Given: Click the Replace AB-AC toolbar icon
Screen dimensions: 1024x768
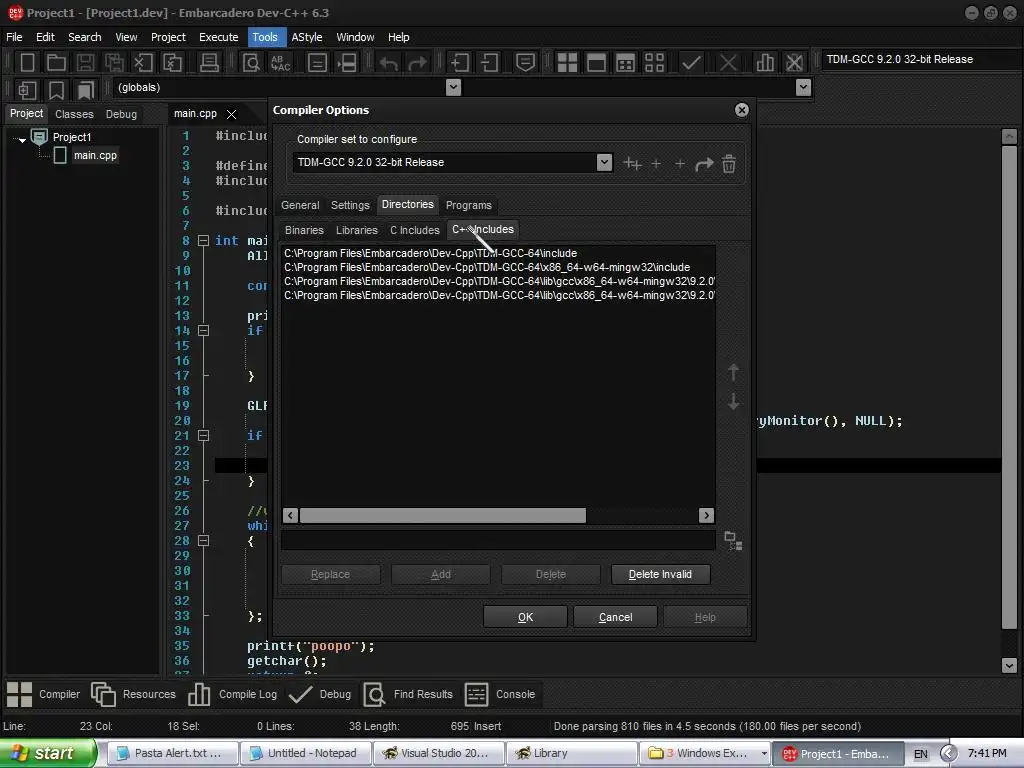Looking at the screenshot, I should 280,63.
